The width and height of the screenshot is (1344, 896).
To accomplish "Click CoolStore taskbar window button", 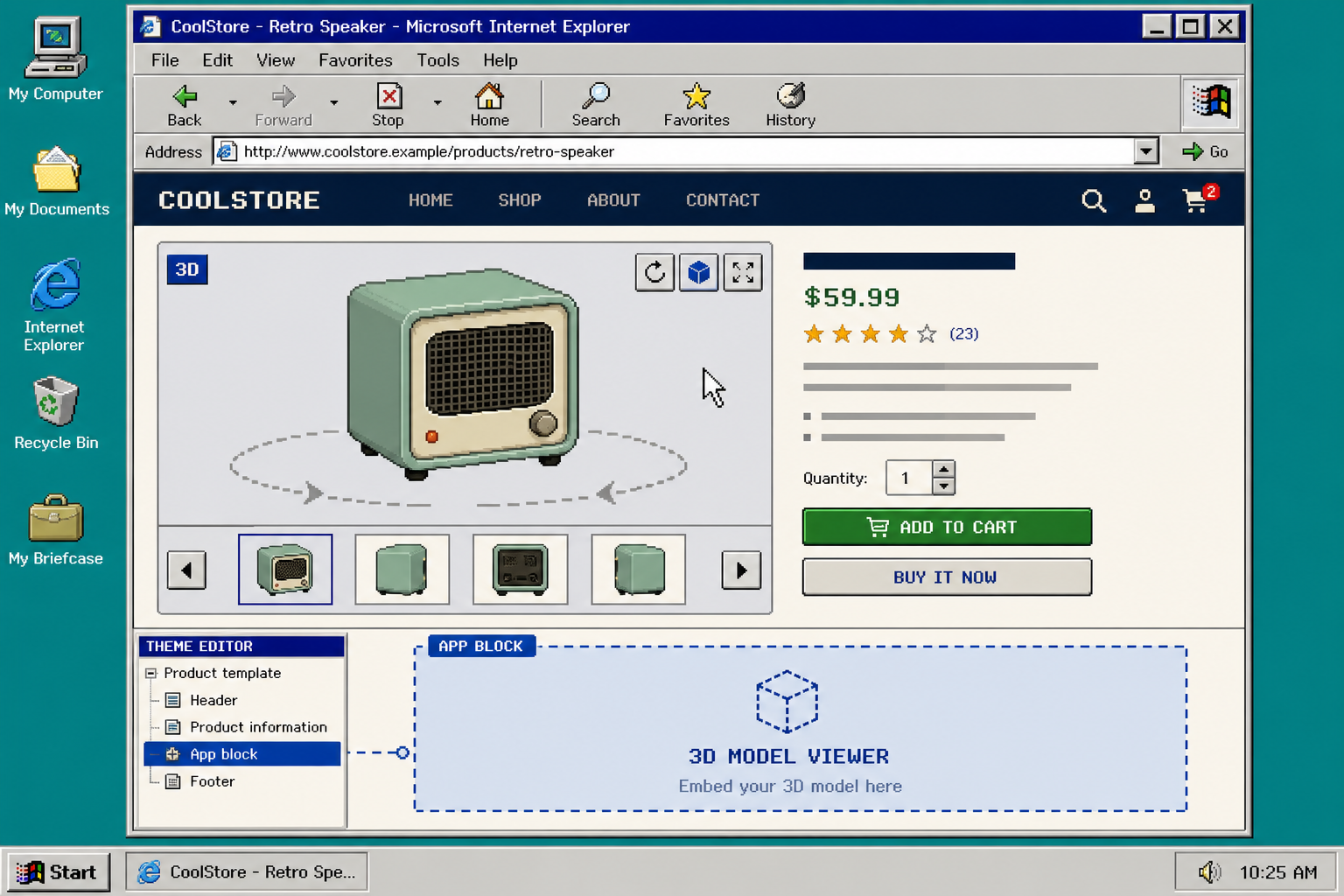I will click(247, 872).
